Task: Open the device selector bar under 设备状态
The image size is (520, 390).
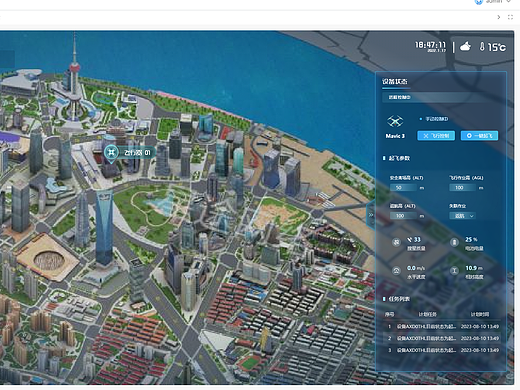Action: tap(440, 97)
